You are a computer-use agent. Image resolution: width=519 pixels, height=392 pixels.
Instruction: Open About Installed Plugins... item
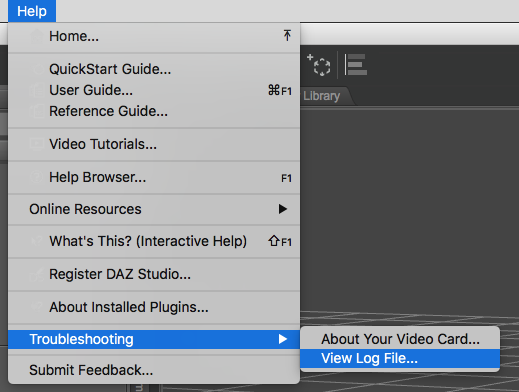154,307
